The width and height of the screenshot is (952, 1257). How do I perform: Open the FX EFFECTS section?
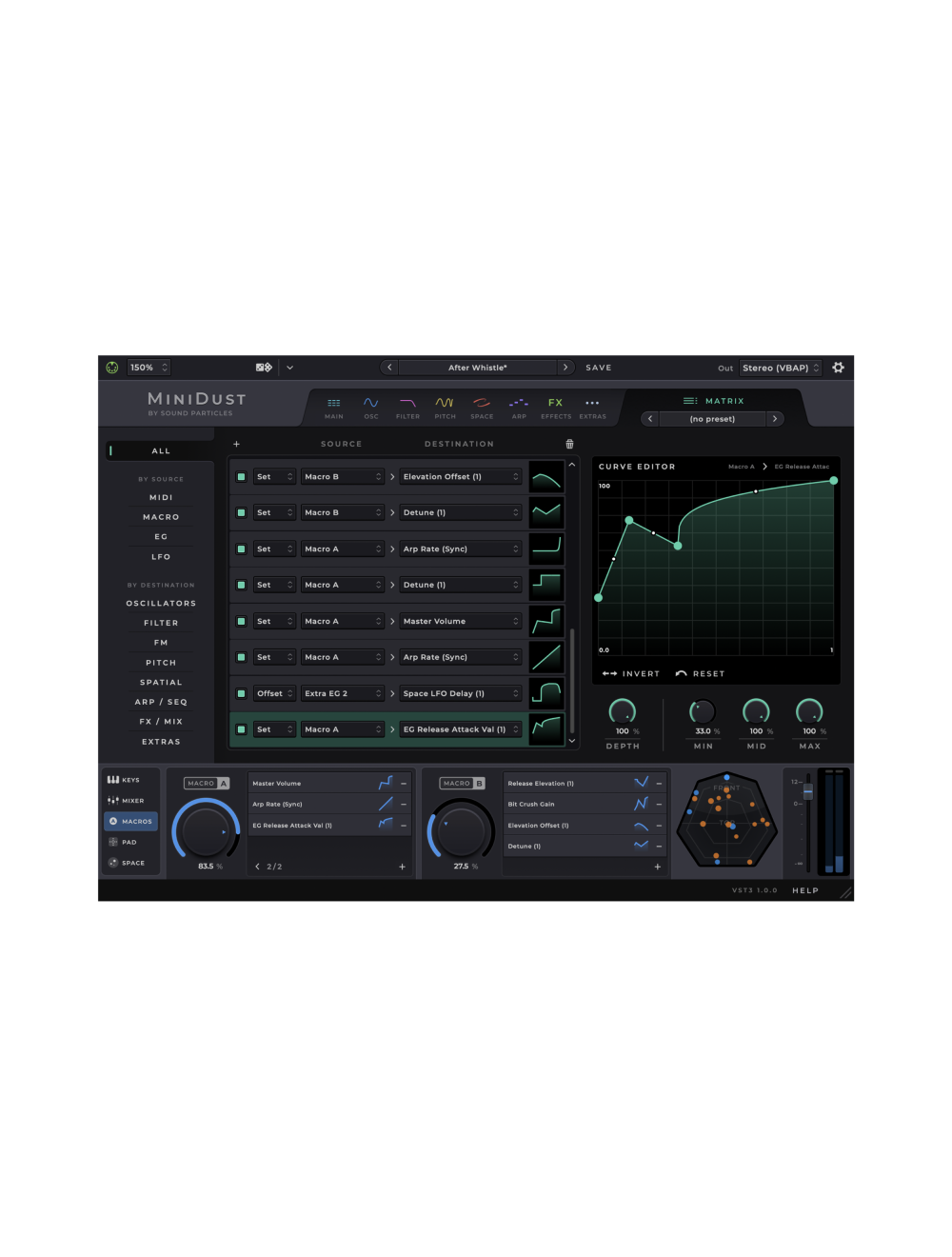point(556,407)
